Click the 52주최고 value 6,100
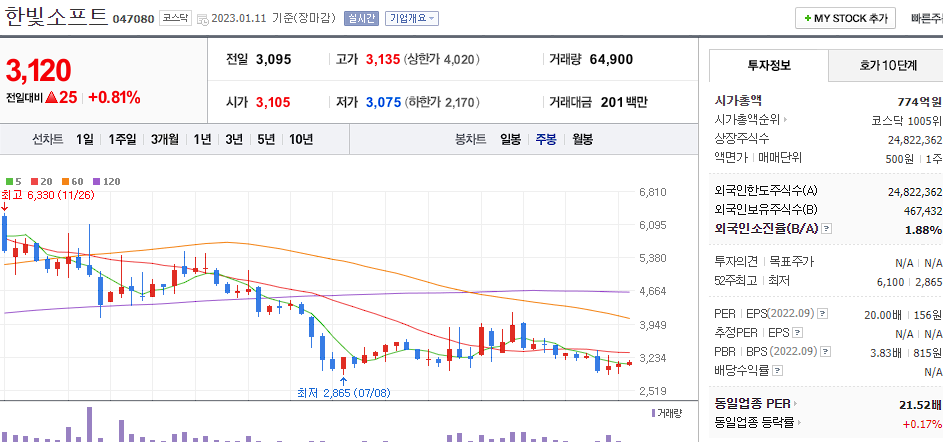Screen dimensions: 943x442 pyautogui.click(x=892, y=281)
